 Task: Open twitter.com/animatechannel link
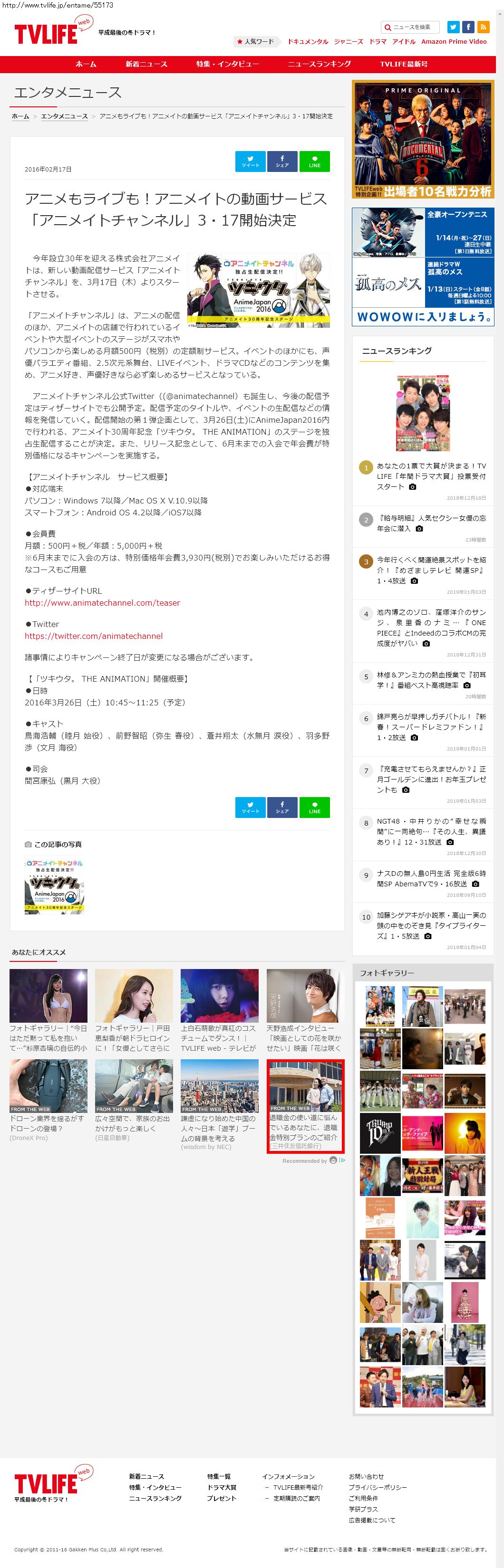coord(94,636)
